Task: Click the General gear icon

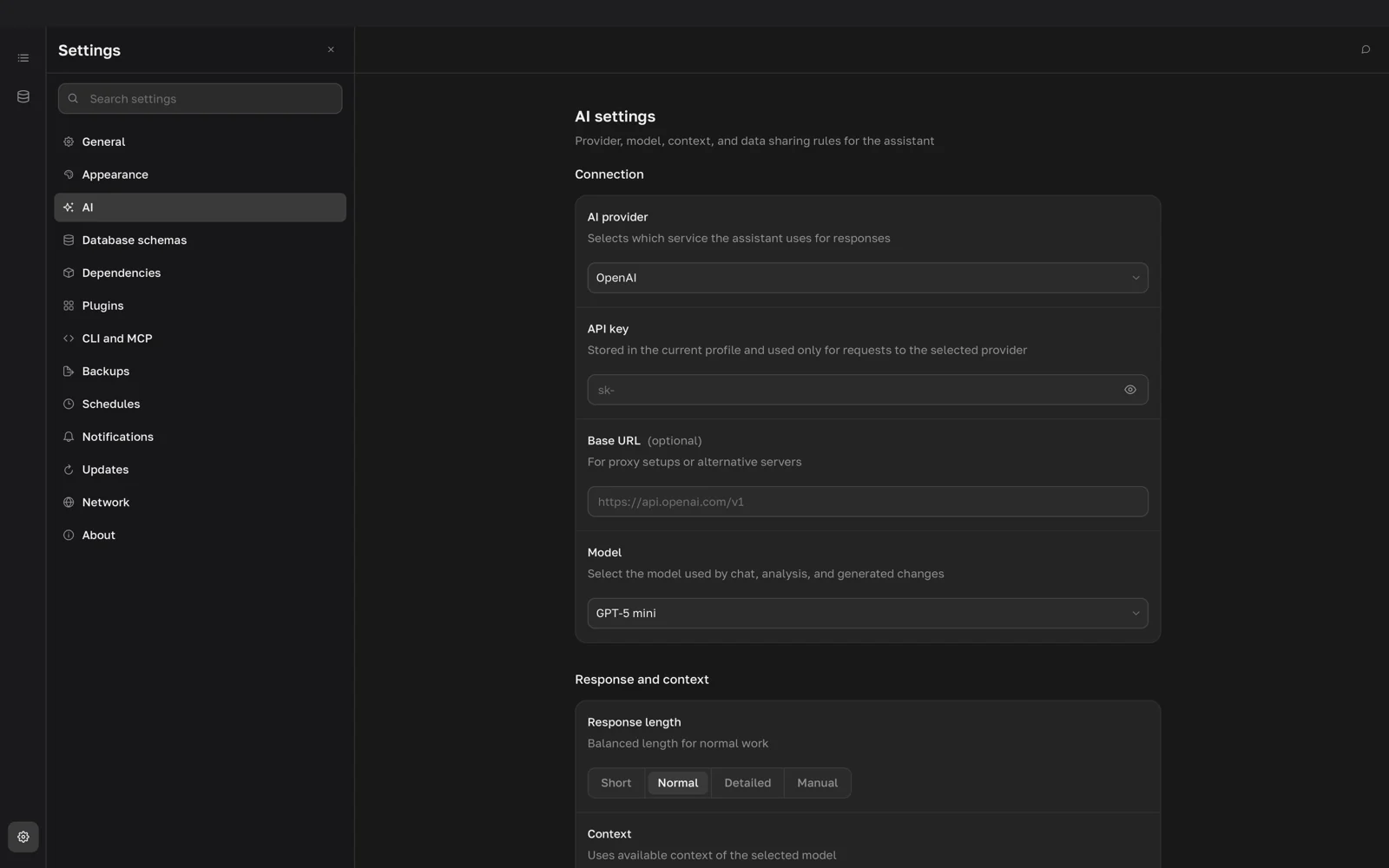Action: click(x=69, y=141)
